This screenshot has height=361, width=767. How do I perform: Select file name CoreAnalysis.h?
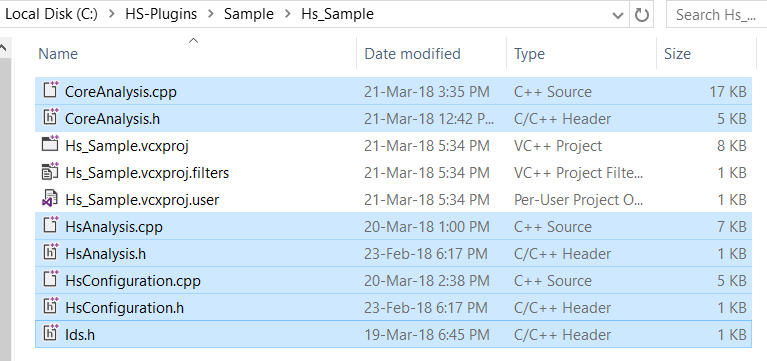pyautogui.click(x=113, y=119)
